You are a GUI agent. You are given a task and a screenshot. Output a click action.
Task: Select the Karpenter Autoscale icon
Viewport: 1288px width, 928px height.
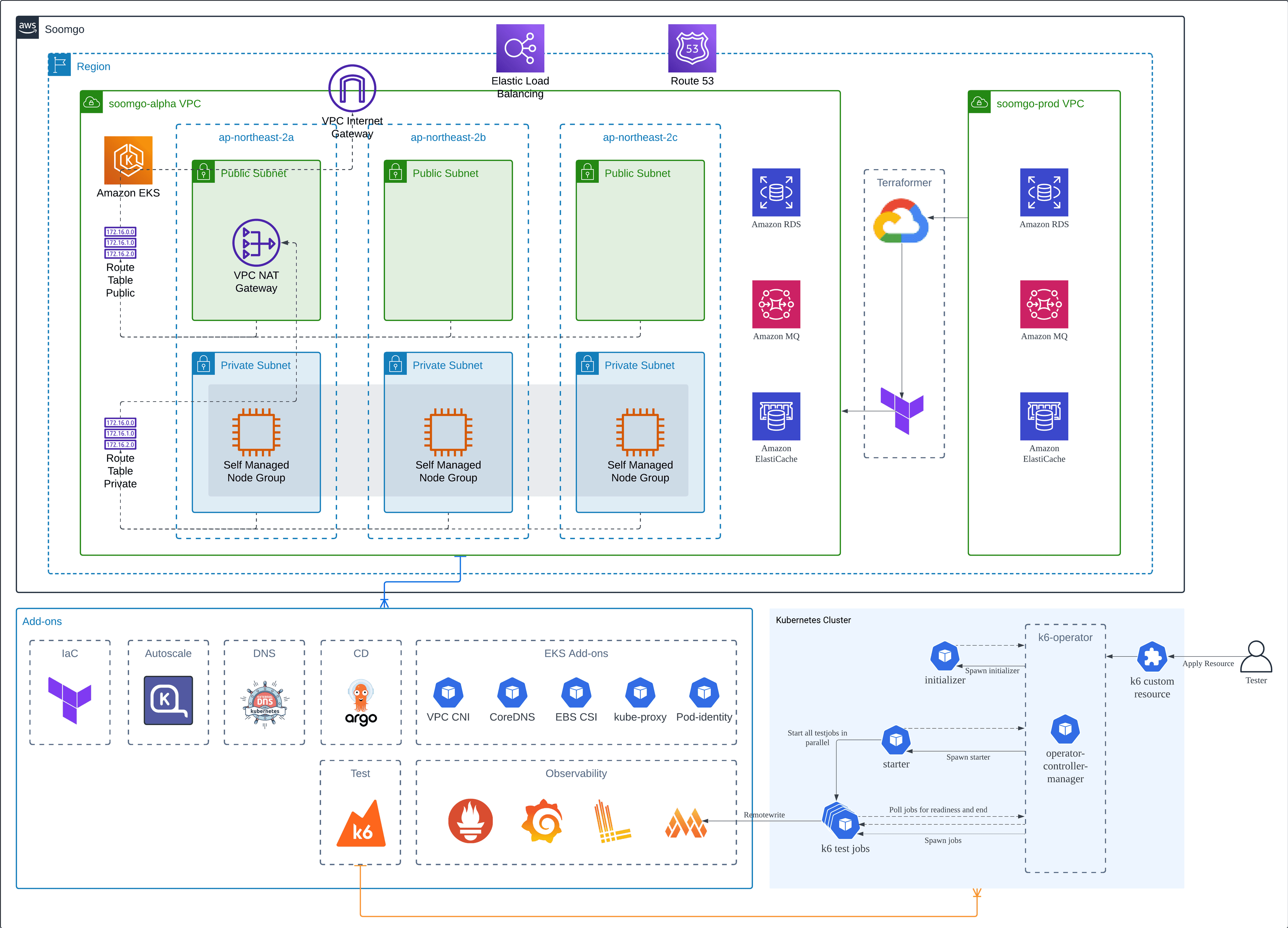(168, 700)
